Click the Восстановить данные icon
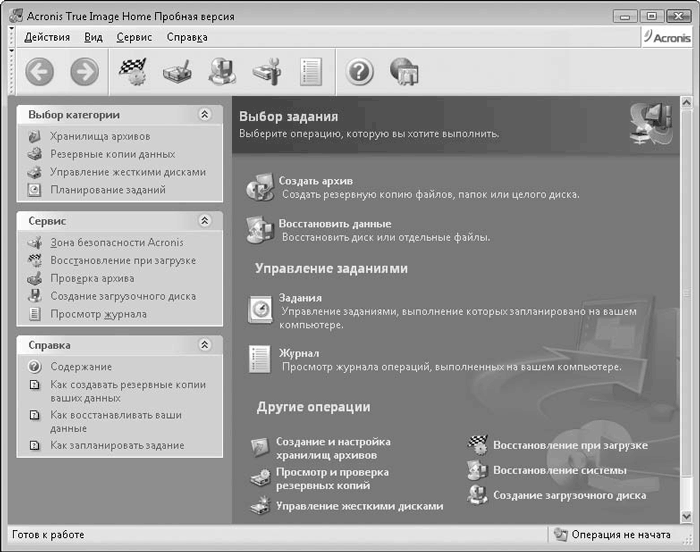 [259, 230]
